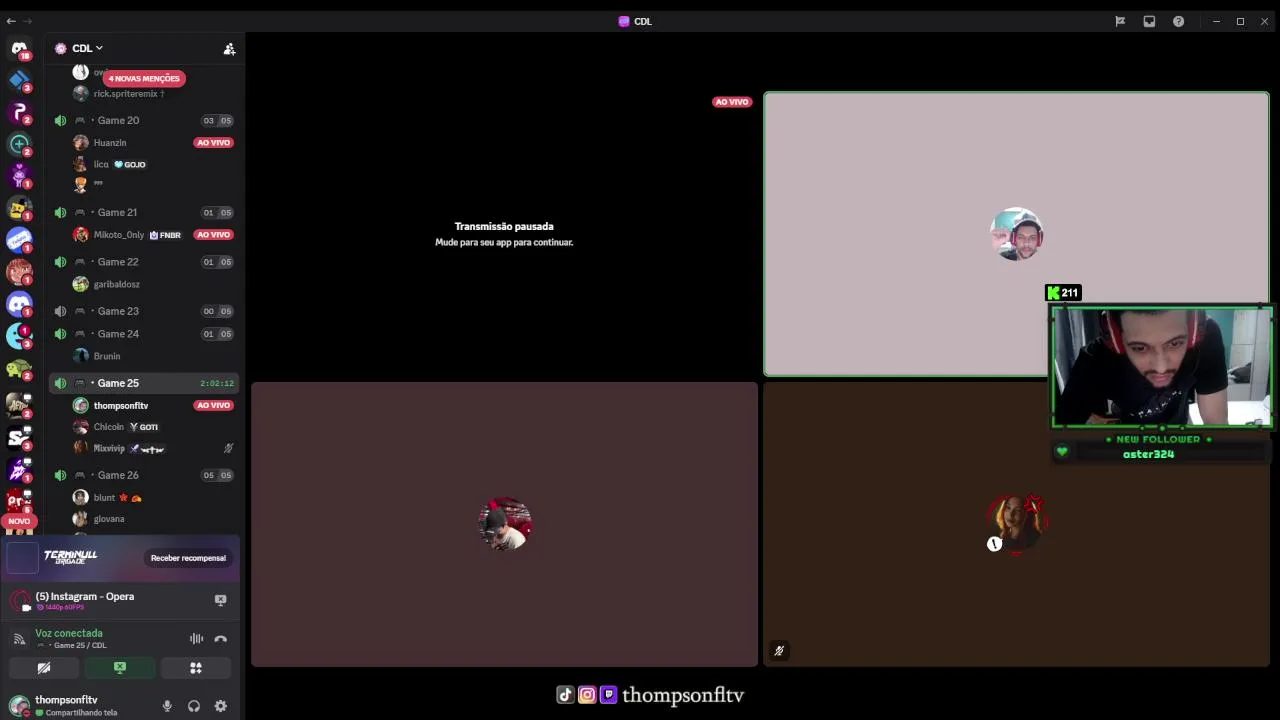This screenshot has height=720, width=1280.
Task: Open the white S server icon
Action: pyautogui.click(x=19, y=437)
